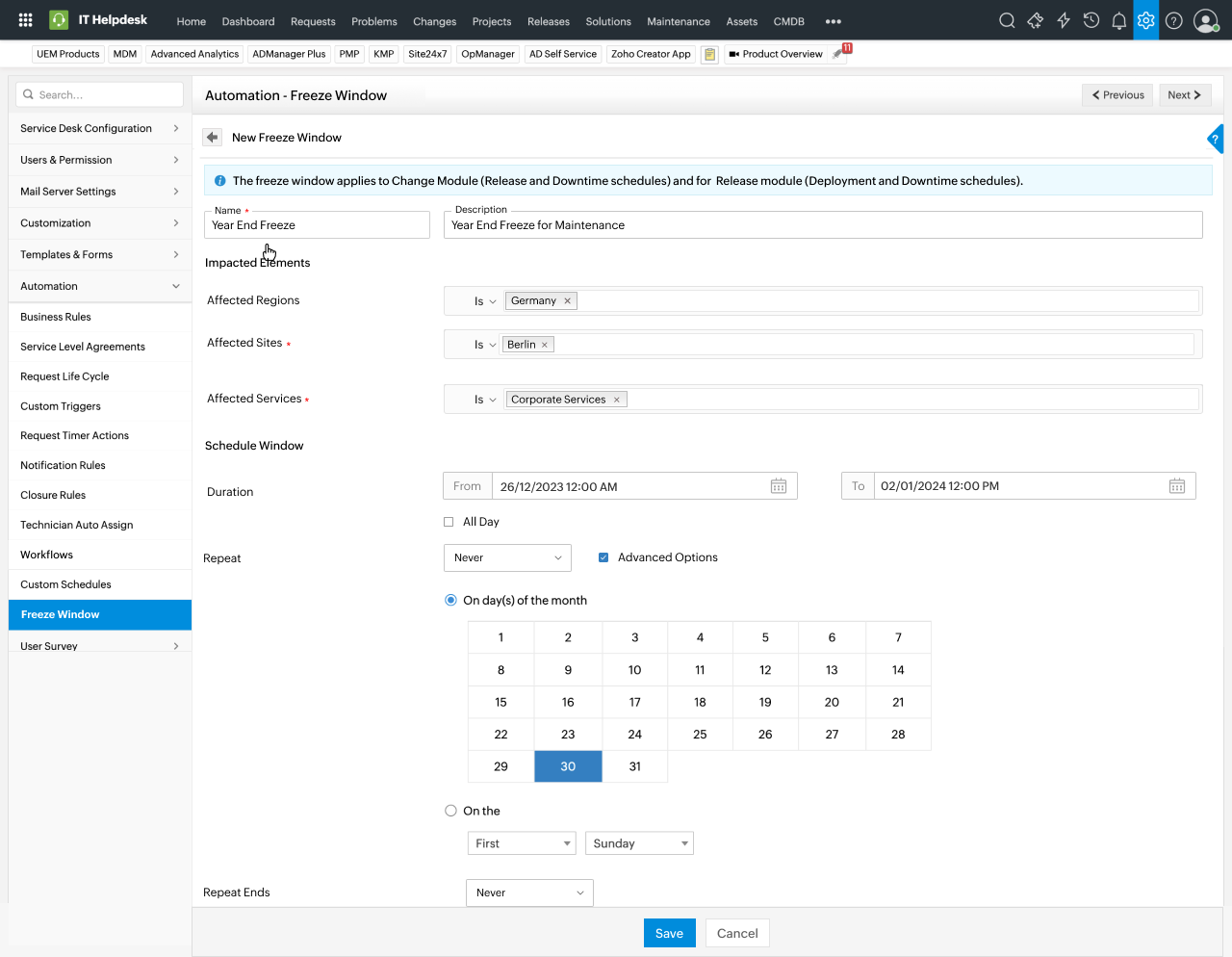The height and width of the screenshot is (957, 1232).
Task: Uncheck the Advanced Options checkbox
Action: pyautogui.click(x=603, y=557)
